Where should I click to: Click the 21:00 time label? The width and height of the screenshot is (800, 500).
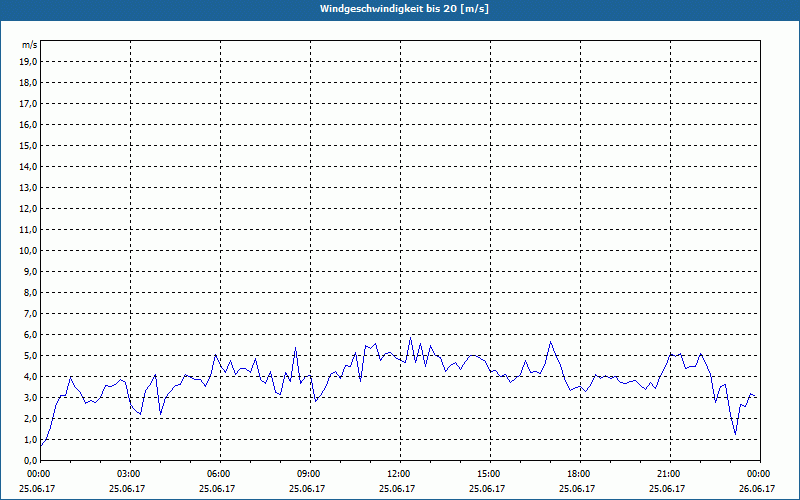point(670,474)
